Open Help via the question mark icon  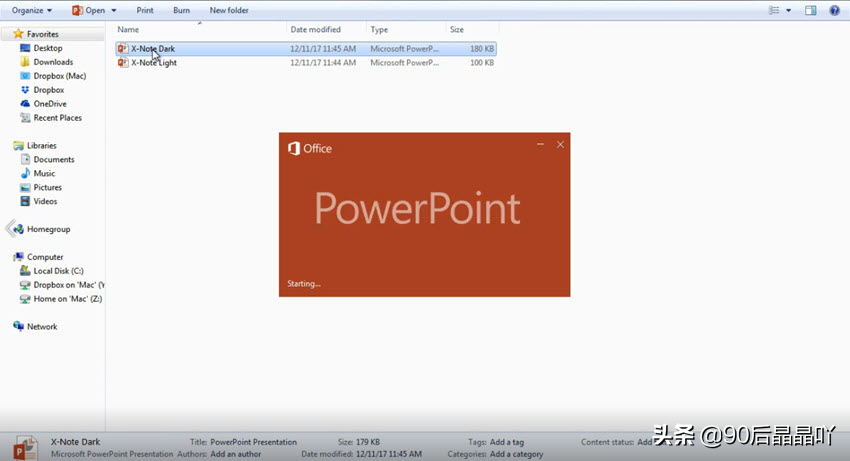pyautogui.click(x=834, y=10)
